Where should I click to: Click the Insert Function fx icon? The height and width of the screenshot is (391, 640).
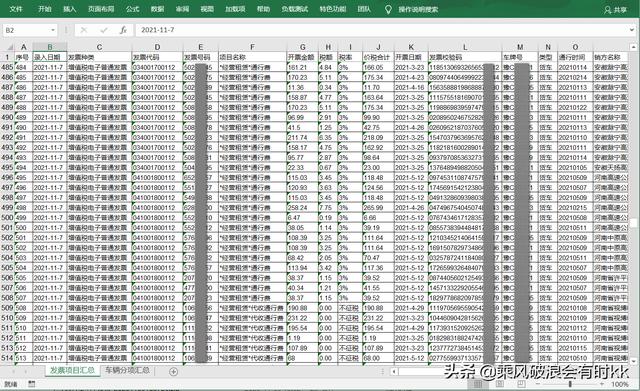(123, 30)
